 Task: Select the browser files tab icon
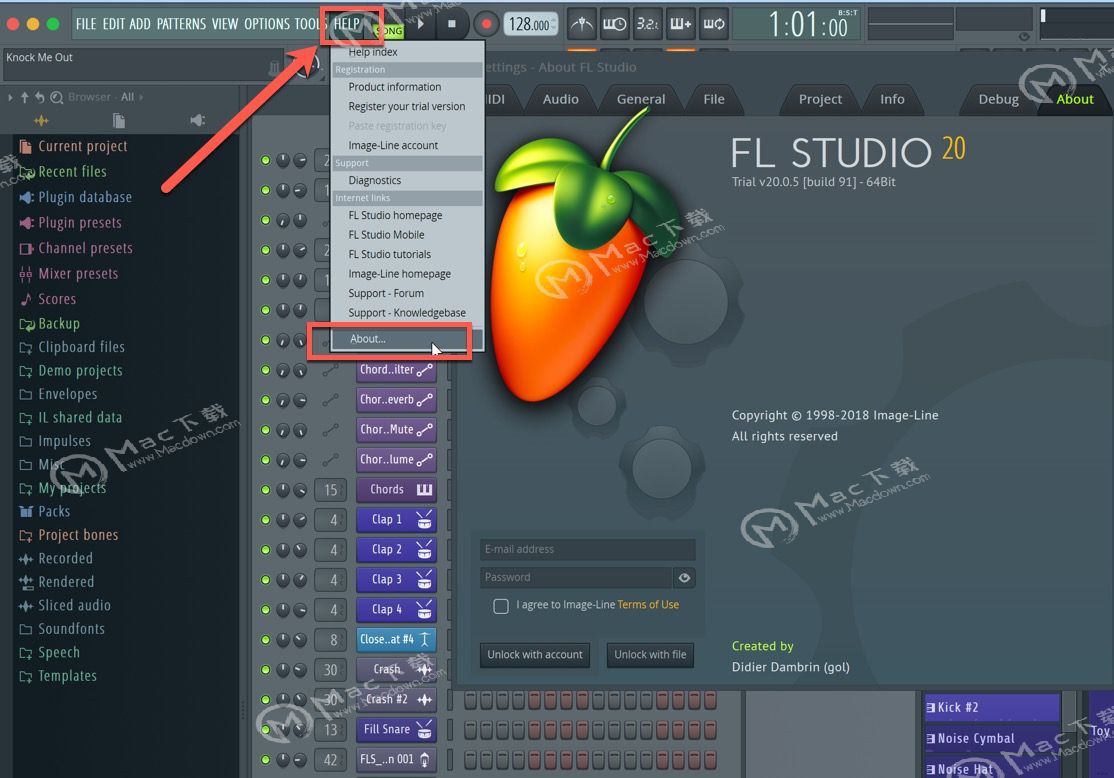(x=119, y=121)
